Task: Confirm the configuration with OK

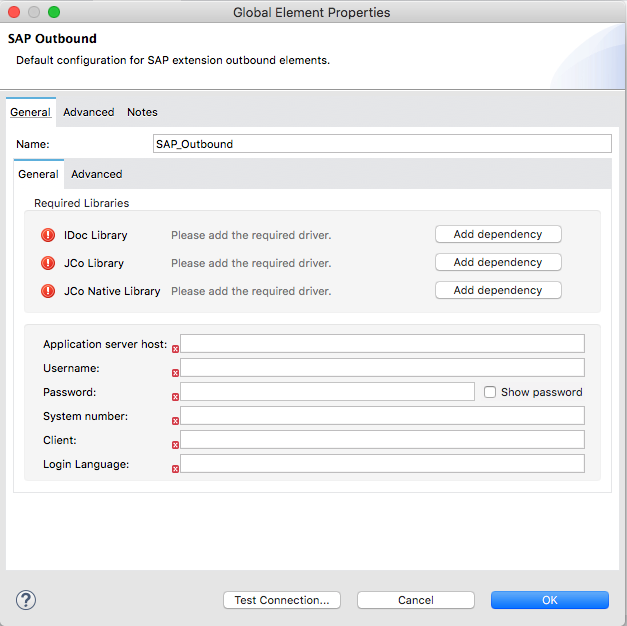Action: [549, 600]
